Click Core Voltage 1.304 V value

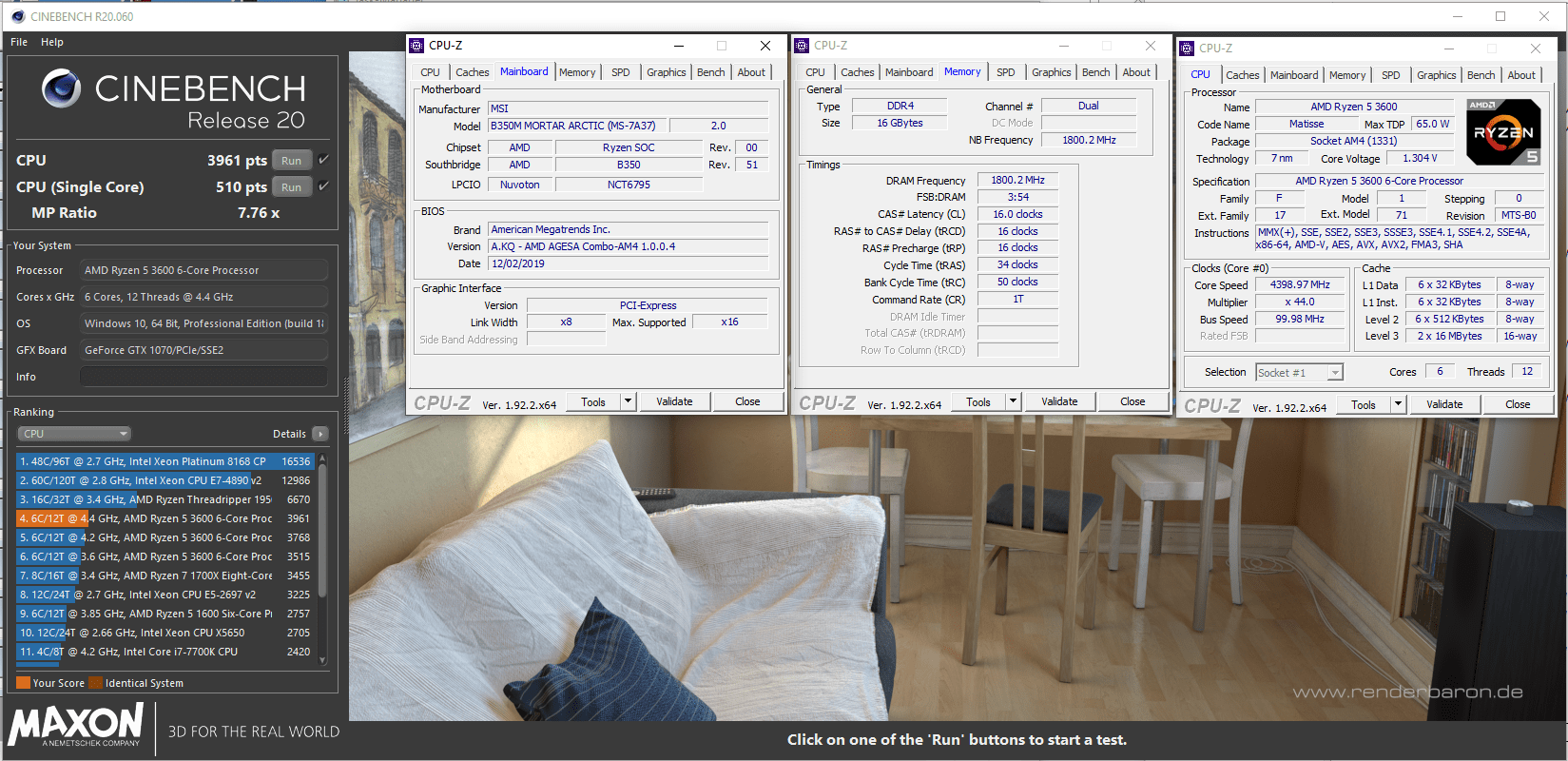click(x=1420, y=158)
